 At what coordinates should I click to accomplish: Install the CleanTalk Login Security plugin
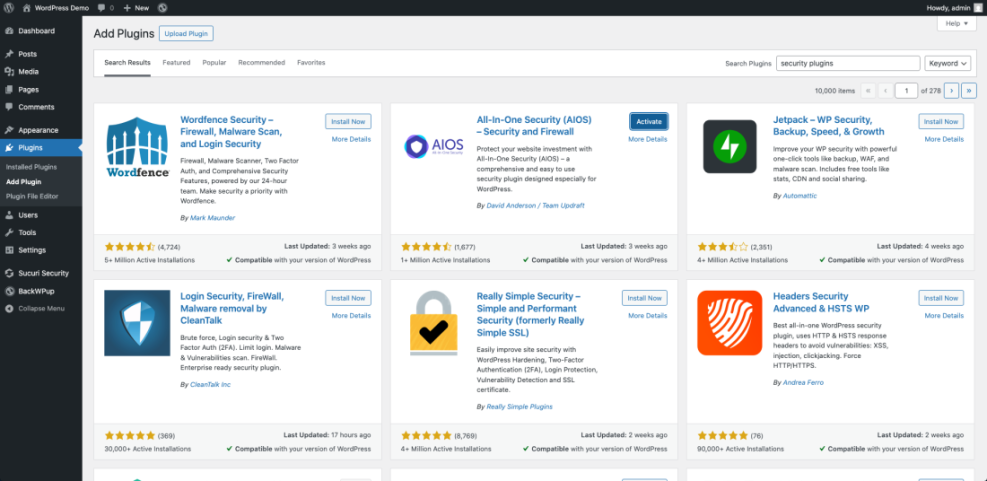coord(348,298)
